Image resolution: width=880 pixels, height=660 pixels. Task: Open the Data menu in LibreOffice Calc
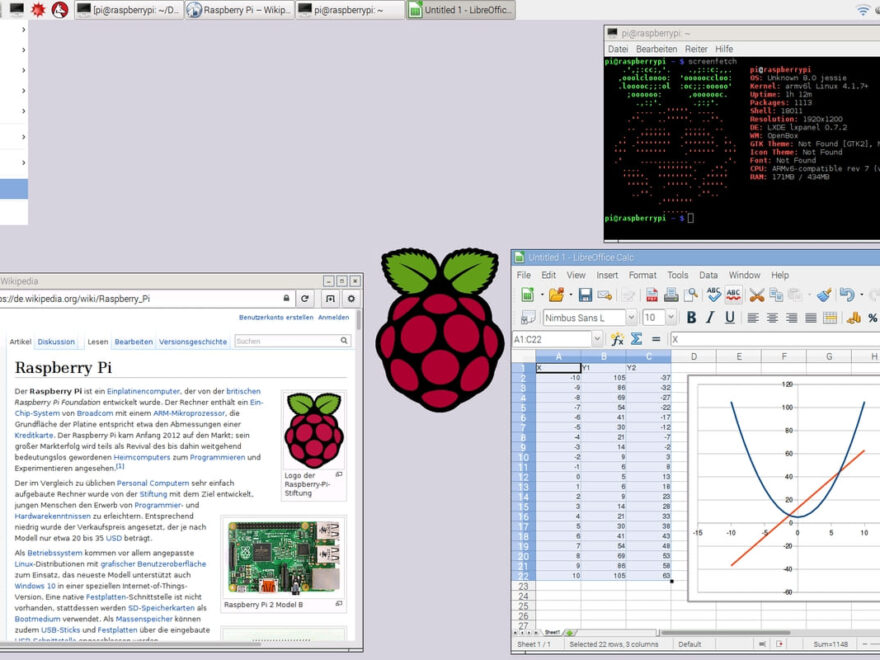(708, 275)
